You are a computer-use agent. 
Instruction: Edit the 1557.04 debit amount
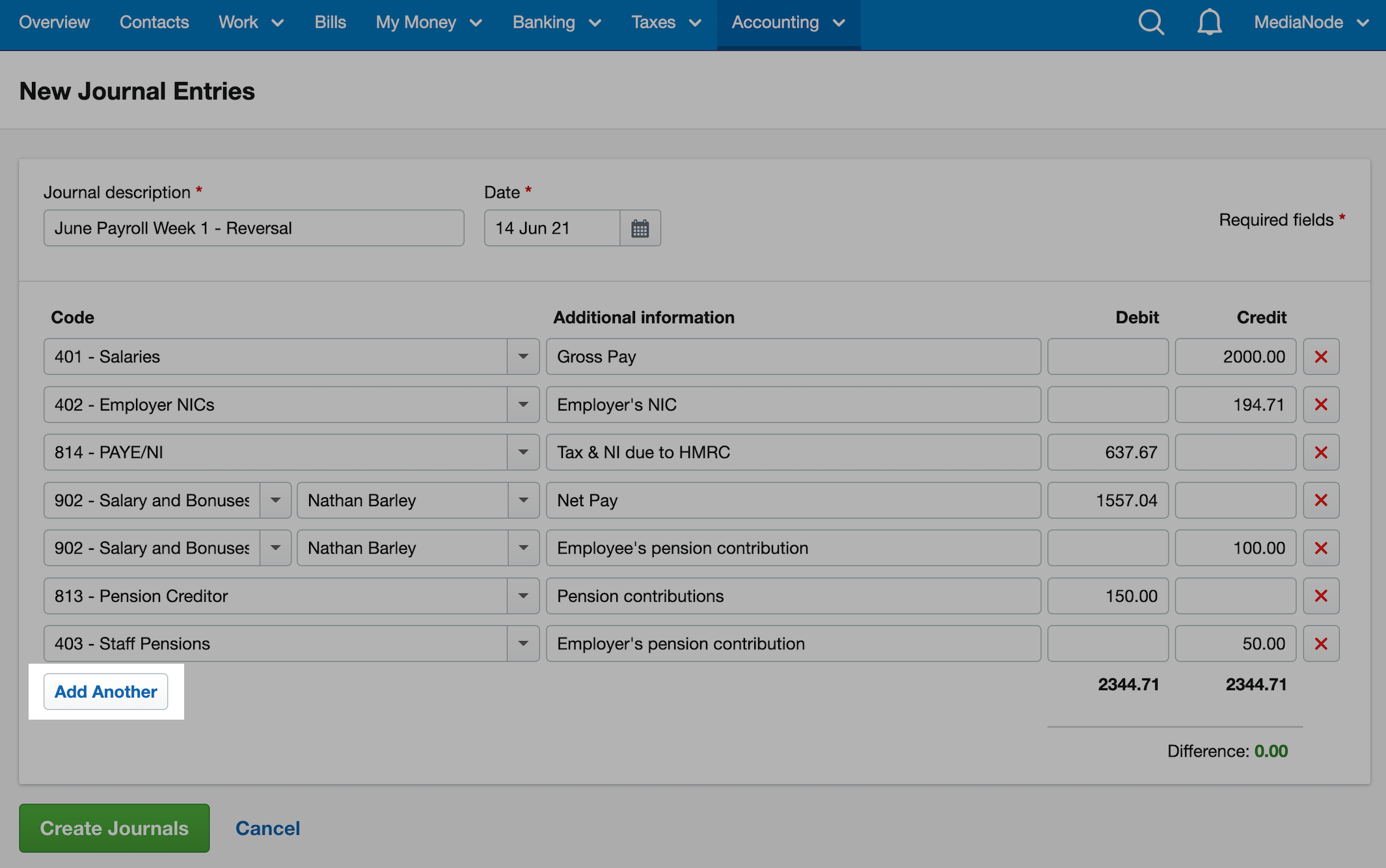(1108, 500)
